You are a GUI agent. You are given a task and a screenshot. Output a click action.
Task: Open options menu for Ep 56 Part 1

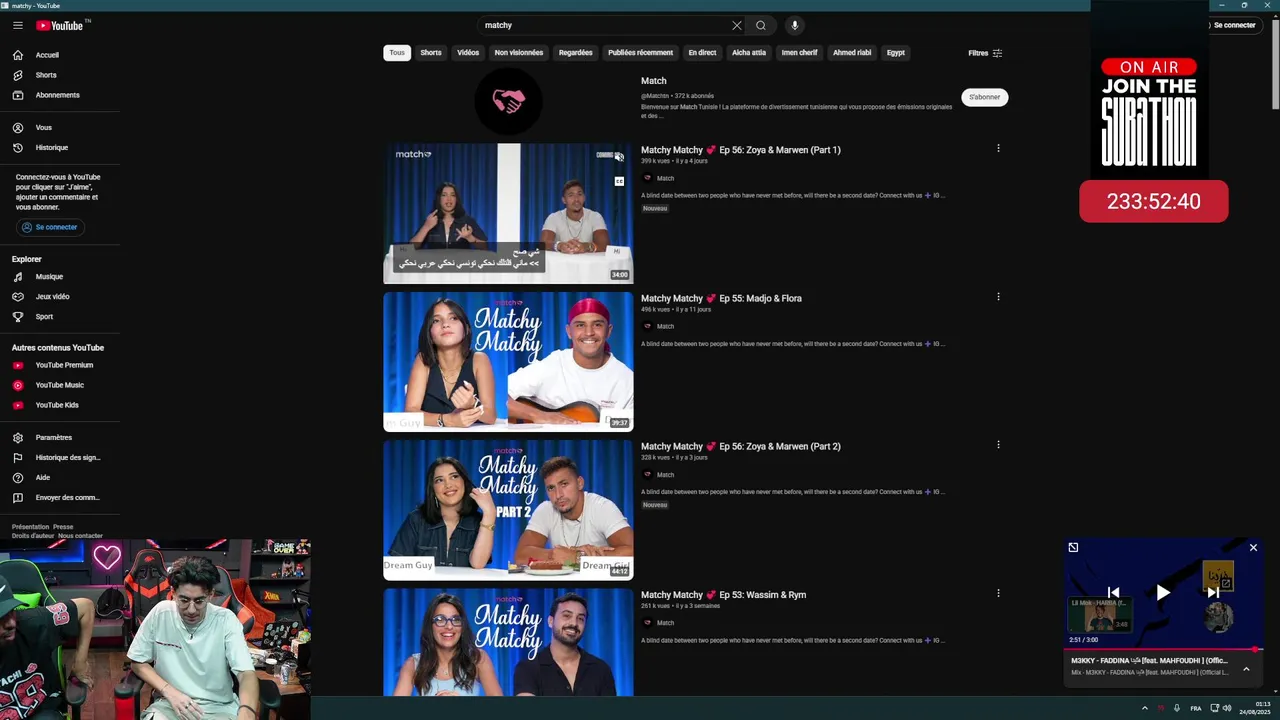pyautogui.click(x=998, y=149)
